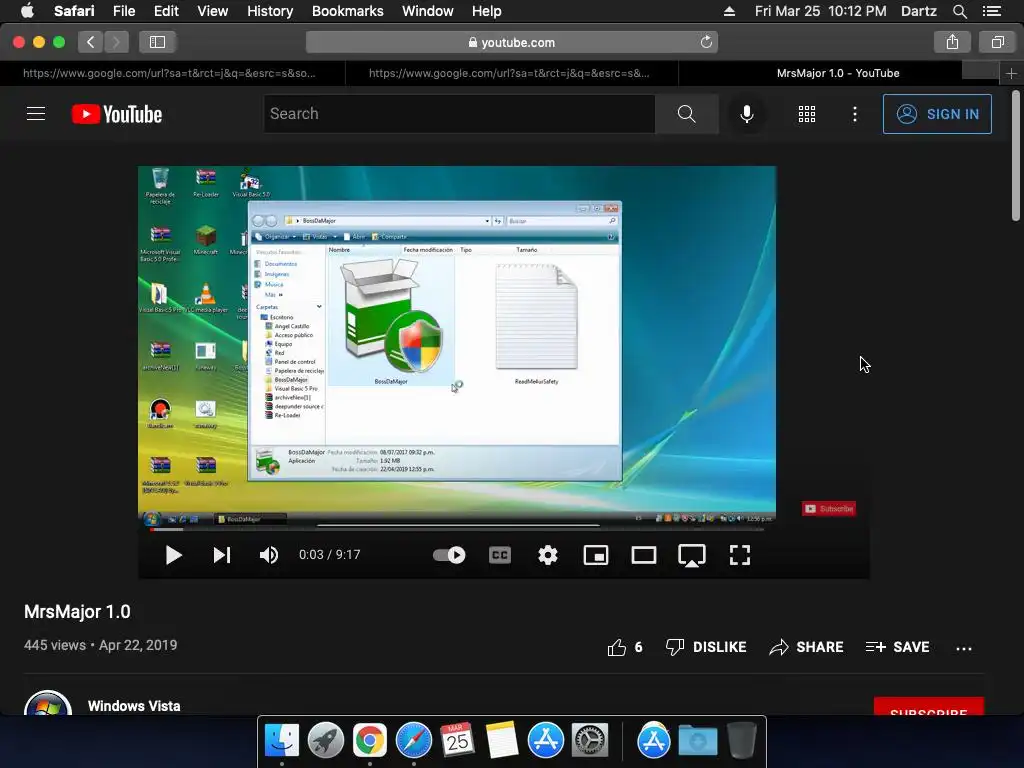Go forward in Safari

(116, 42)
